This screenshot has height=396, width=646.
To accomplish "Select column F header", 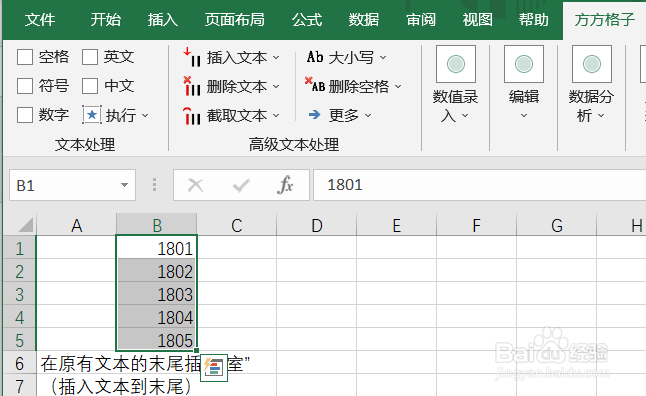I will coord(476,225).
